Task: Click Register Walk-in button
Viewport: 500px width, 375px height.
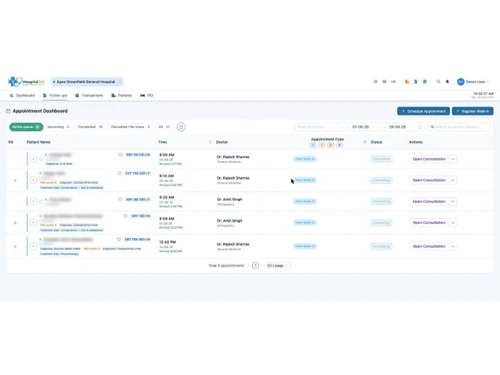Action: tap(473, 111)
